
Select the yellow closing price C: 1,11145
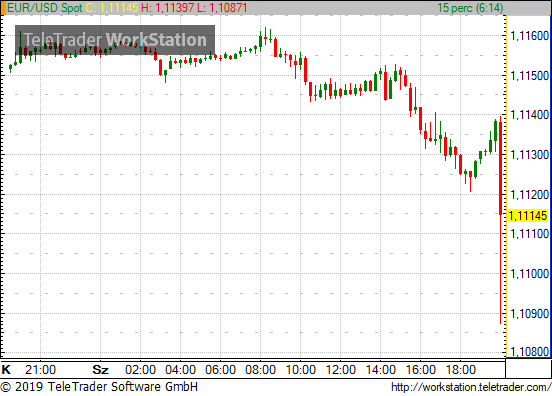click(112, 7)
